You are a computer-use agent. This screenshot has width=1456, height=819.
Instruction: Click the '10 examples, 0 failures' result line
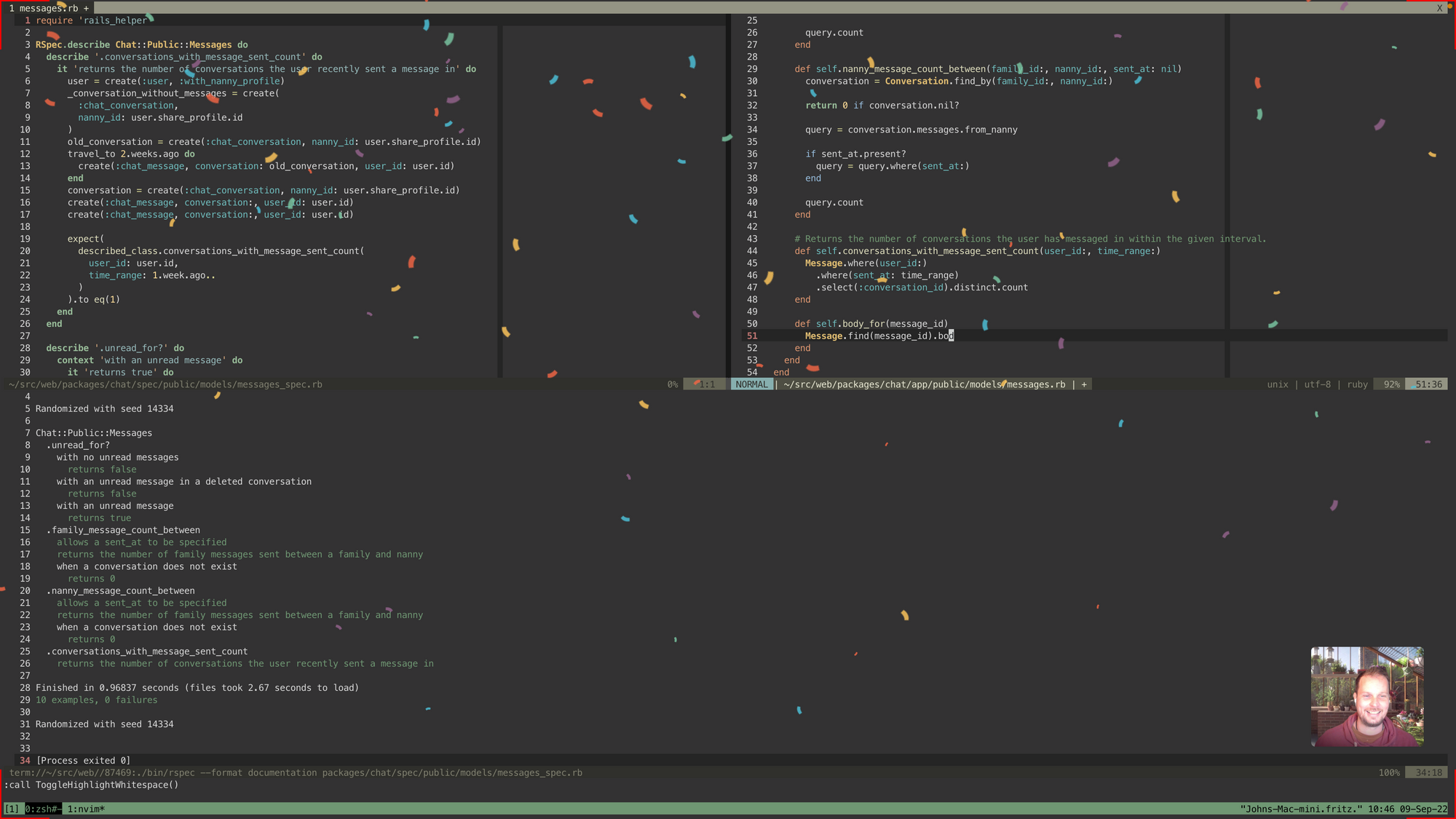point(96,700)
